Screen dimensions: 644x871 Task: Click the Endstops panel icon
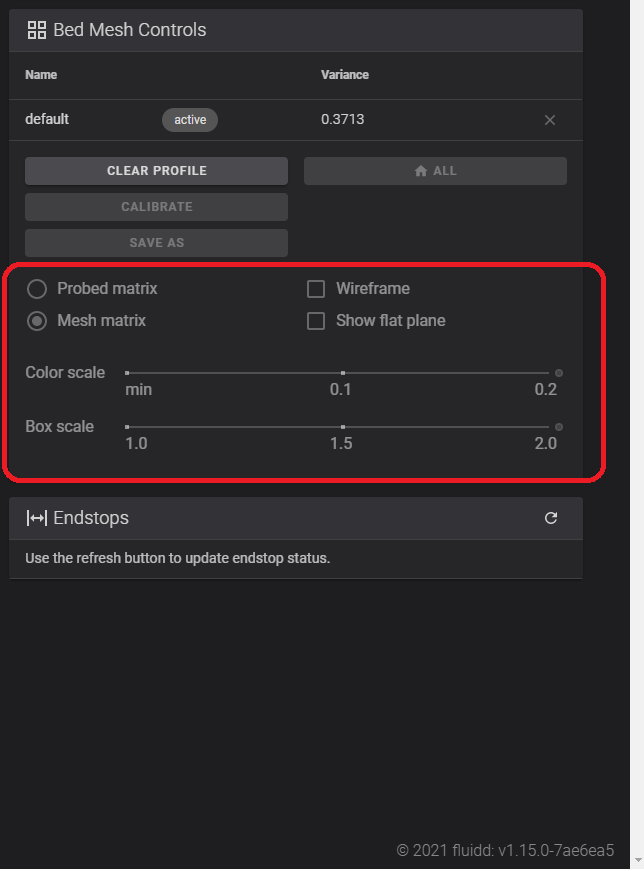point(35,518)
